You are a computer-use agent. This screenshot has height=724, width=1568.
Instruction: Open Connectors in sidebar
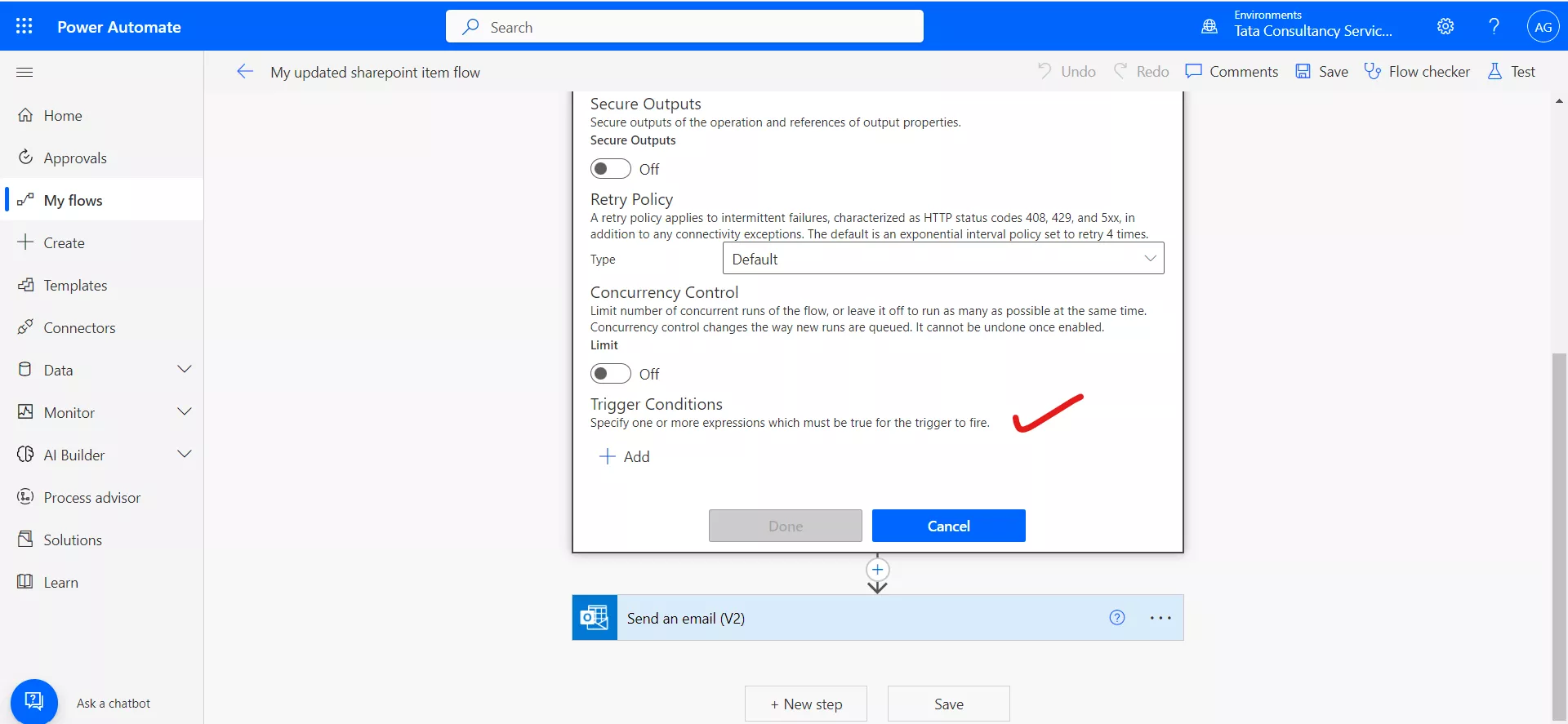click(101, 328)
